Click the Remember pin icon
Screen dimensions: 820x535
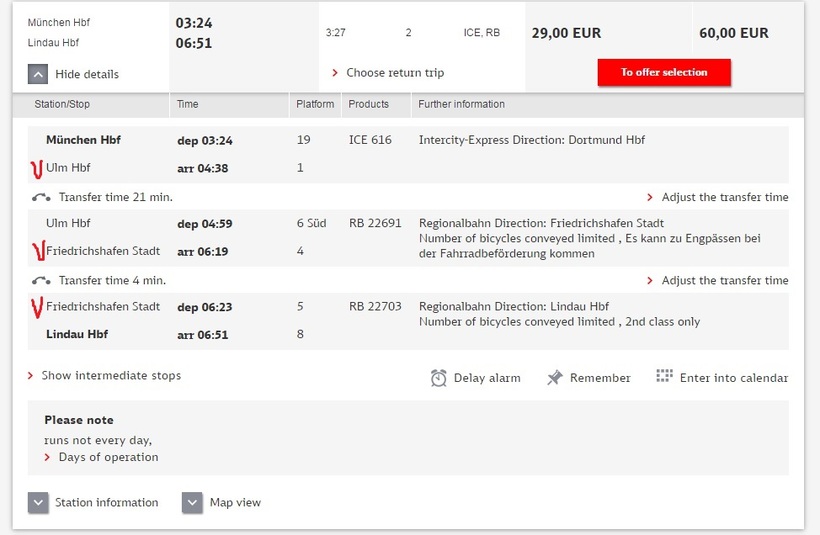coord(555,378)
